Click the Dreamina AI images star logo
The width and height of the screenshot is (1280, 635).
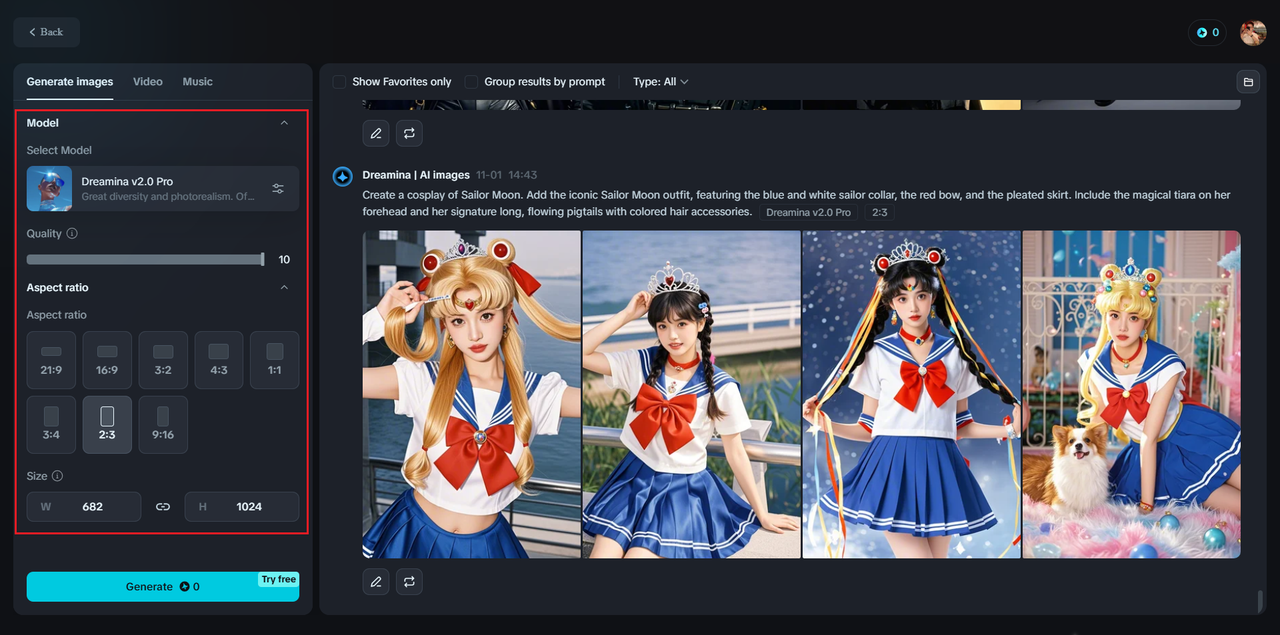tap(343, 177)
